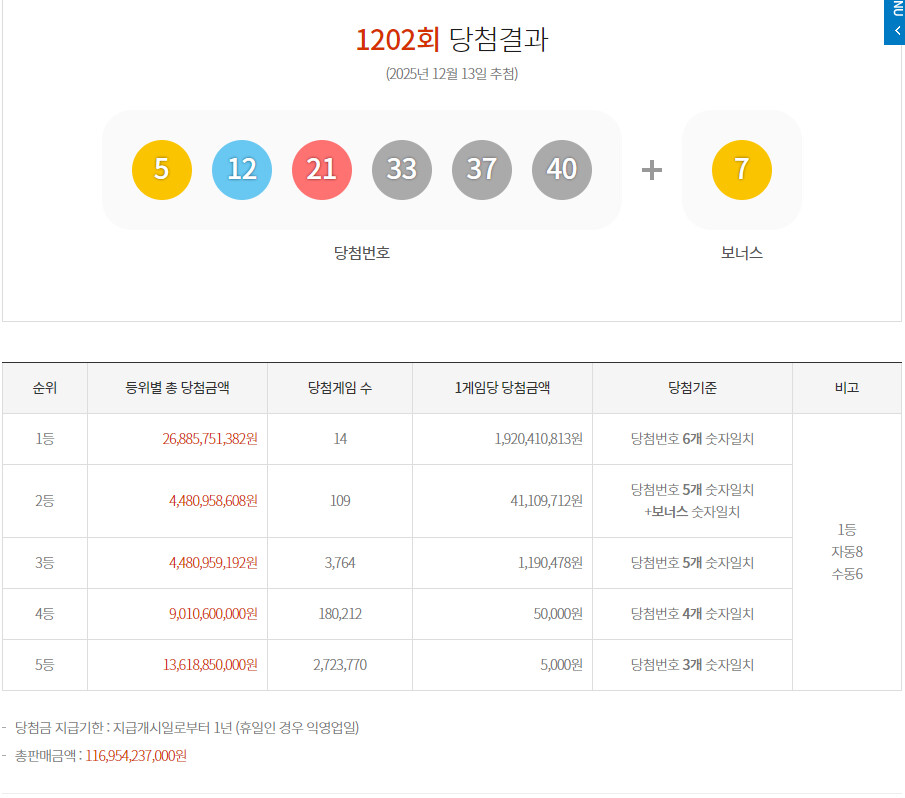This screenshot has width=905, height=798.
Task: Click the yellow bonus ball 7
Action: click(742, 170)
